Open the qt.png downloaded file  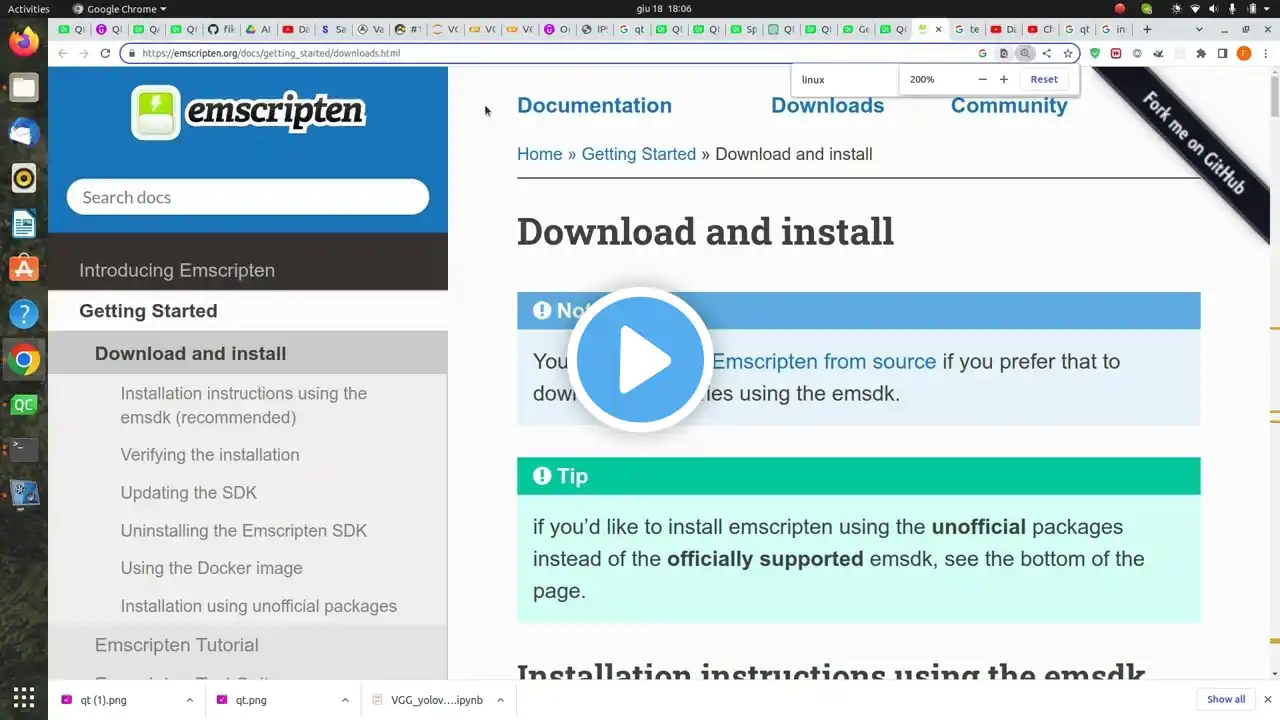pyautogui.click(x=251, y=700)
